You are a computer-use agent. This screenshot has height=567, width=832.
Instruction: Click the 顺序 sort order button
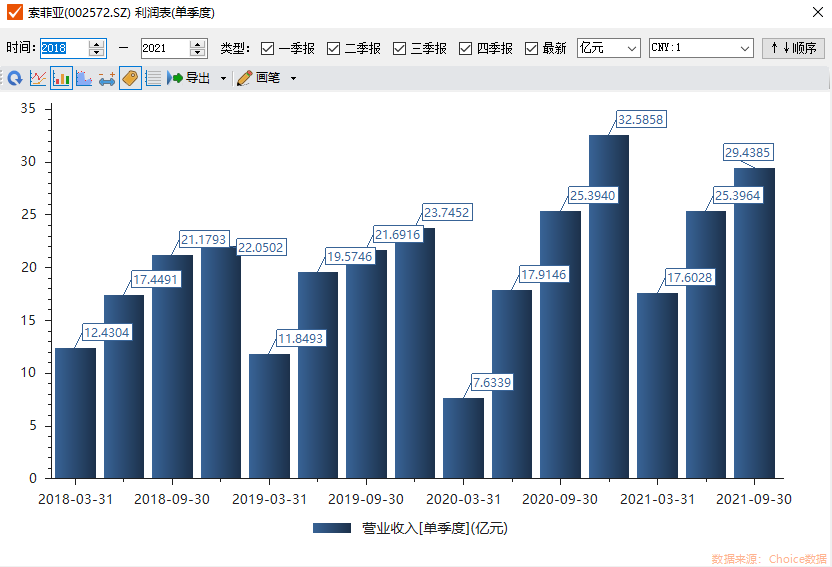(793, 48)
